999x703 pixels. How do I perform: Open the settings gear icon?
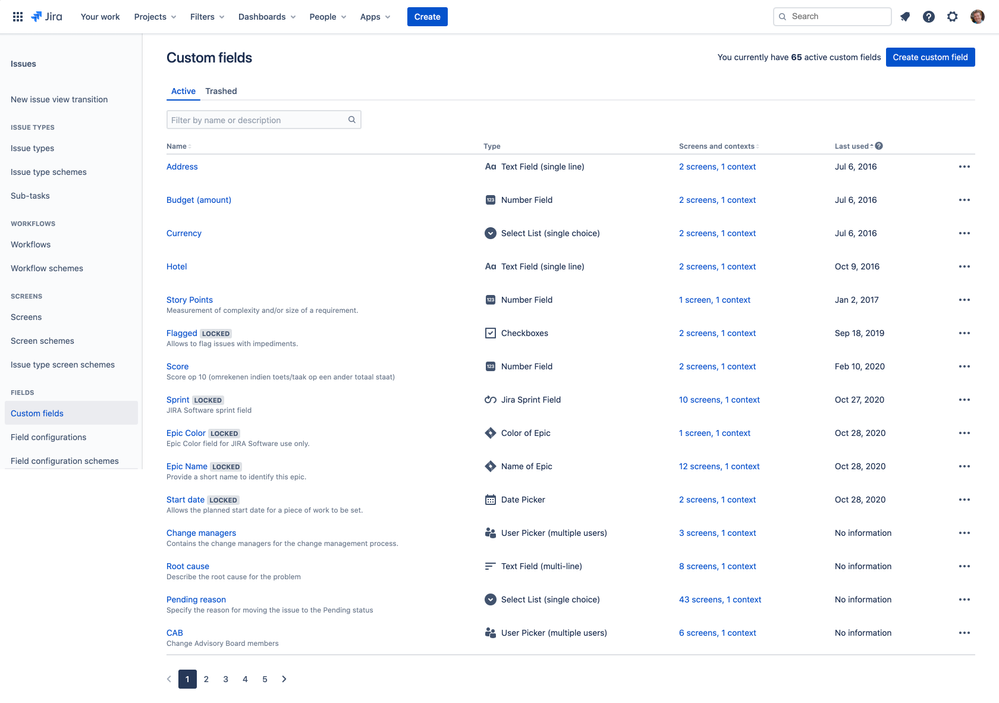click(x=952, y=17)
